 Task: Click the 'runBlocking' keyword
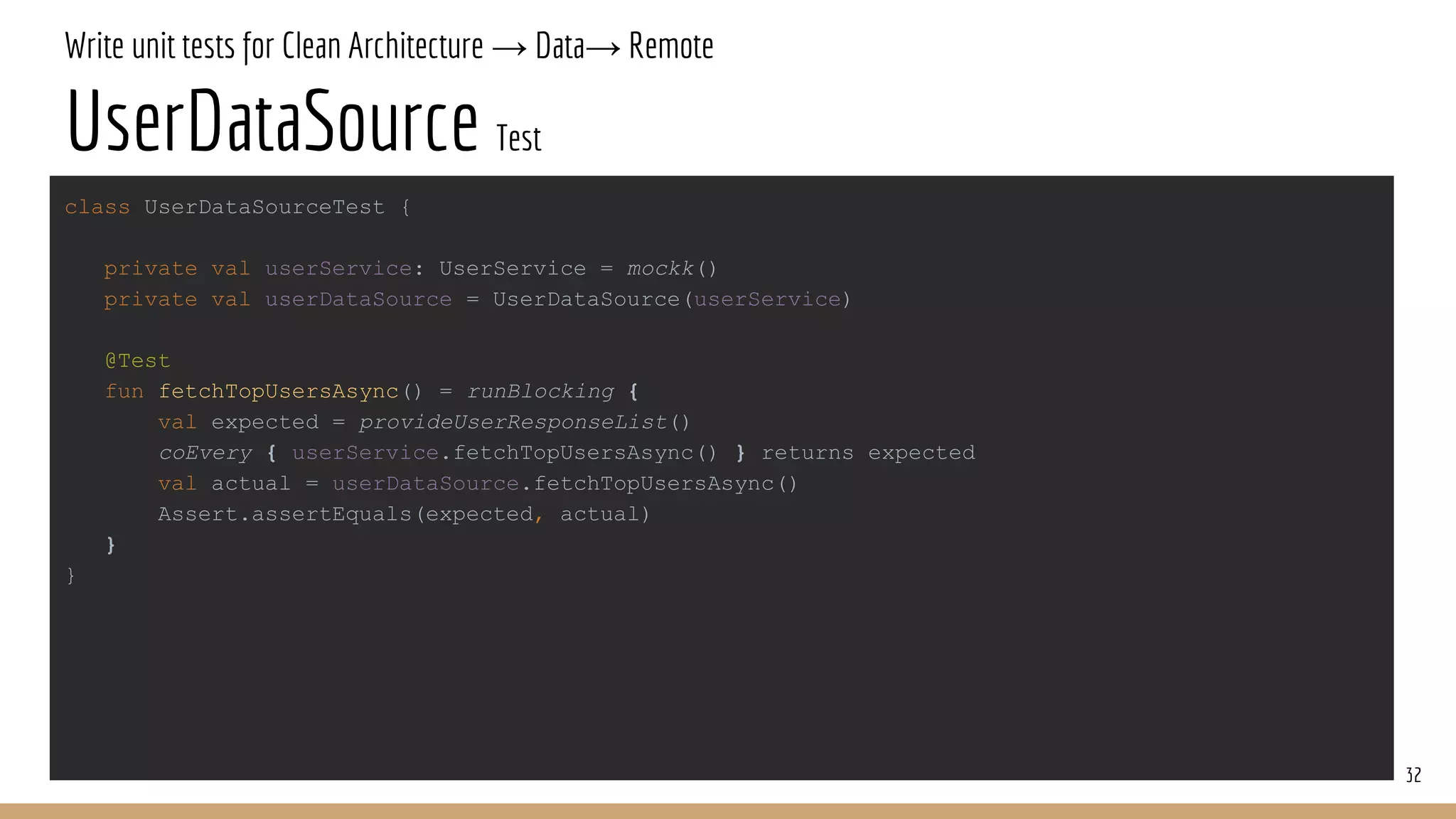(x=540, y=392)
